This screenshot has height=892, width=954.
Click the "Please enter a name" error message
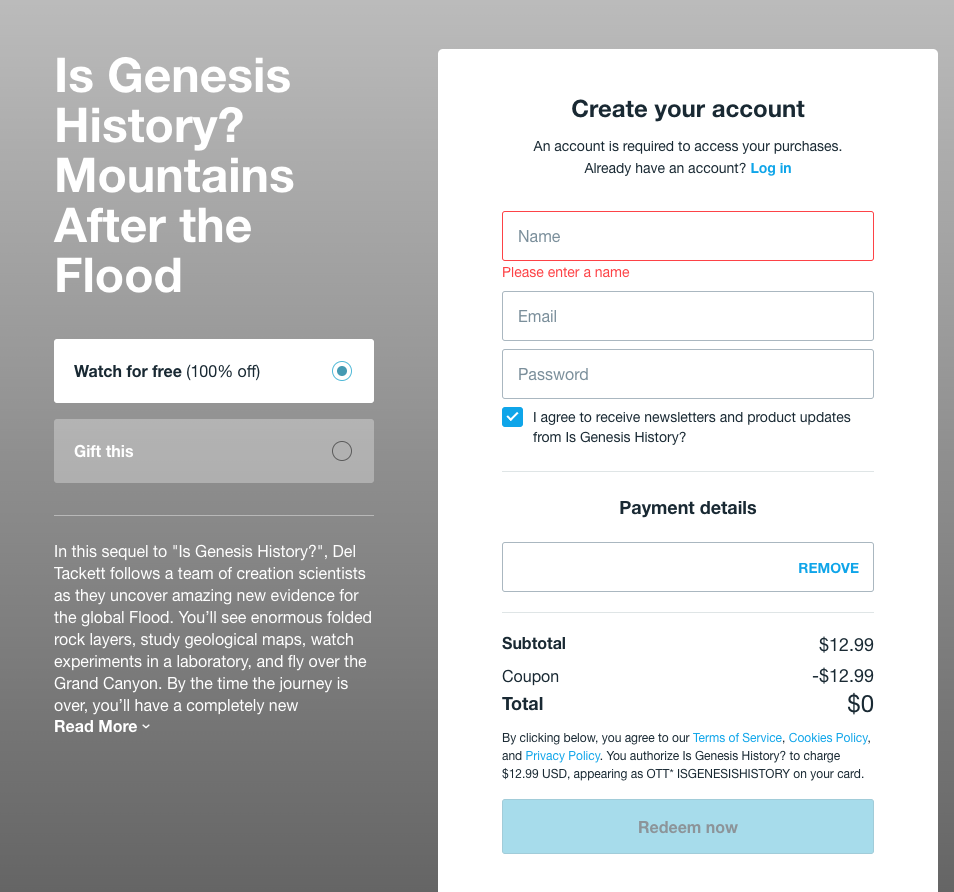coord(566,272)
